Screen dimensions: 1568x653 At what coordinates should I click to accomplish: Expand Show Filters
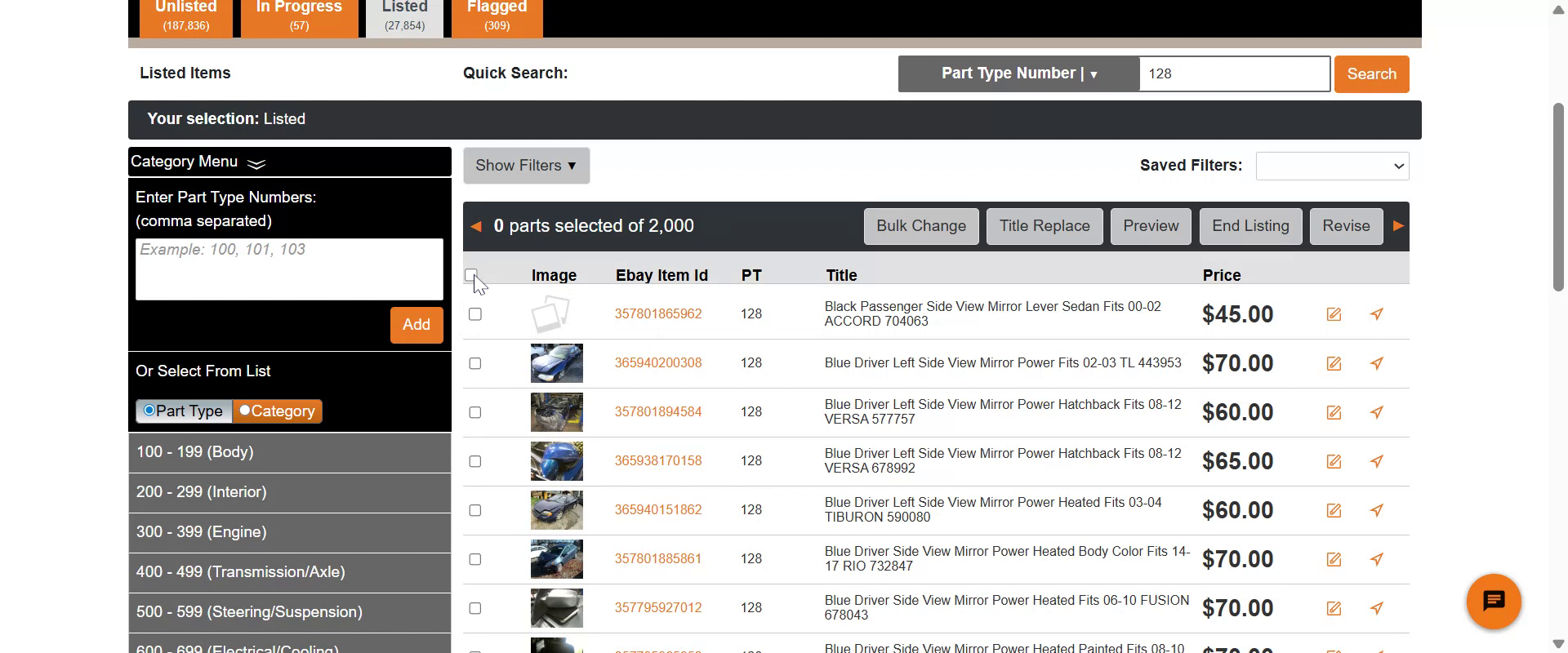(x=526, y=166)
